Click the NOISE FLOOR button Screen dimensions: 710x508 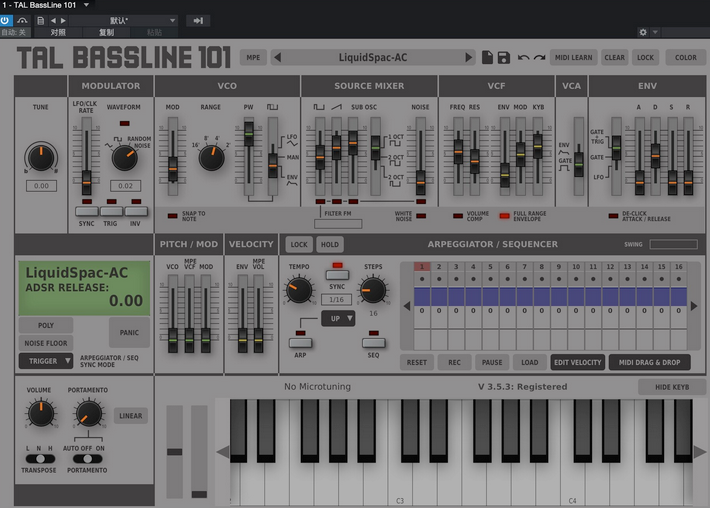46,343
